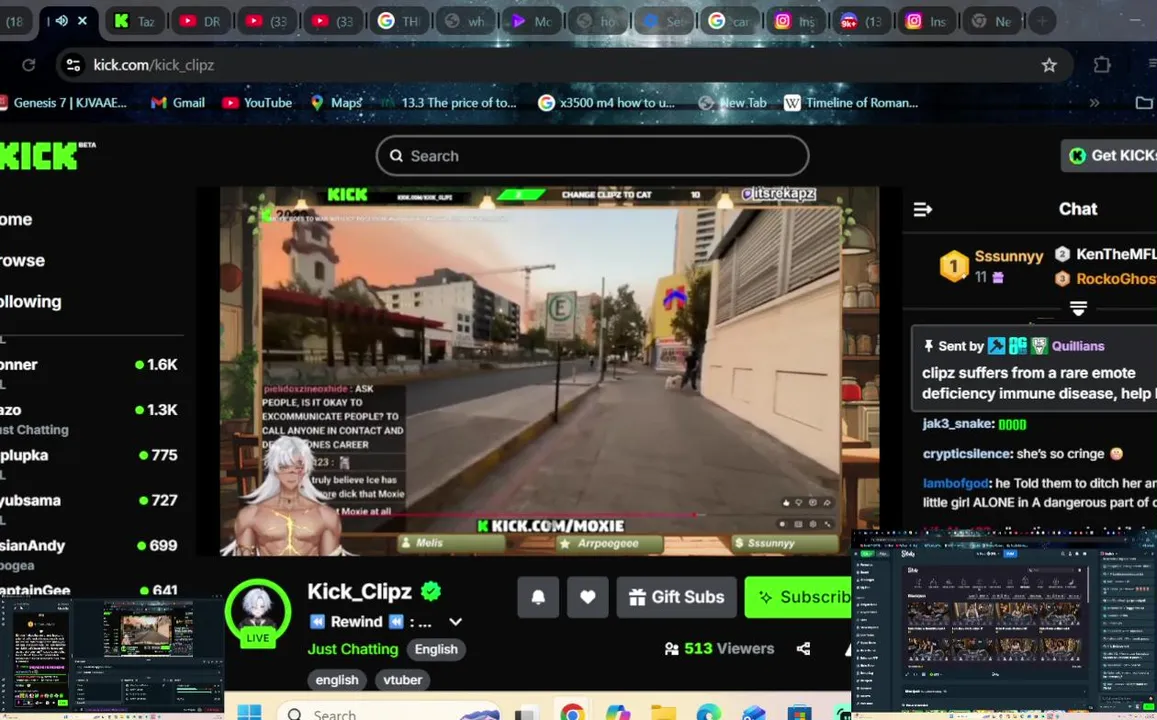The image size is (1157, 720).
Task: Switch to the Google 'car' tab
Action: (x=729, y=21)
